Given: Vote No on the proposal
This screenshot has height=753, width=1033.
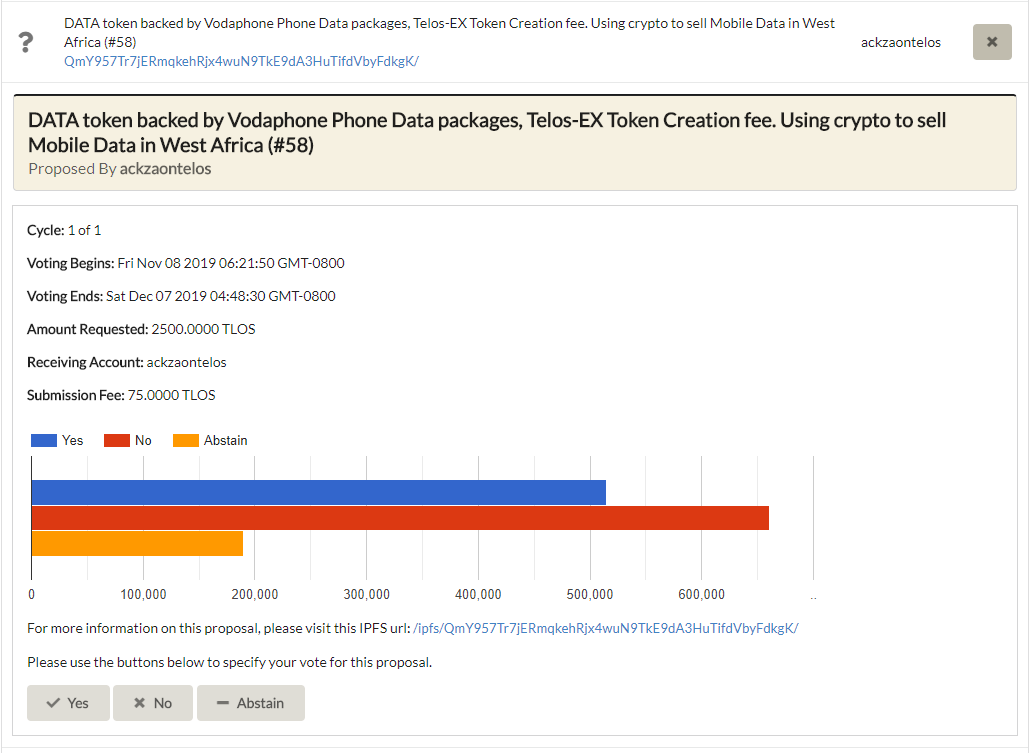Looking at the screenshot, I should click(153, 703).
